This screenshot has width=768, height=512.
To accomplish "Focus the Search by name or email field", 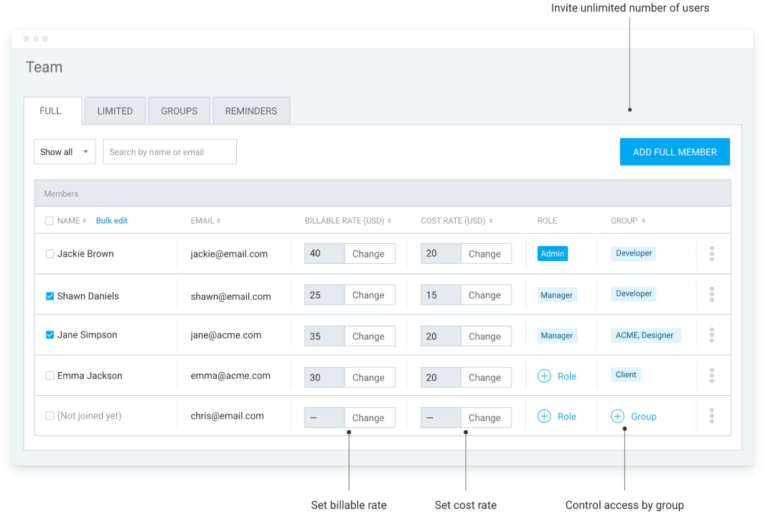I will [x=170, y=152].
